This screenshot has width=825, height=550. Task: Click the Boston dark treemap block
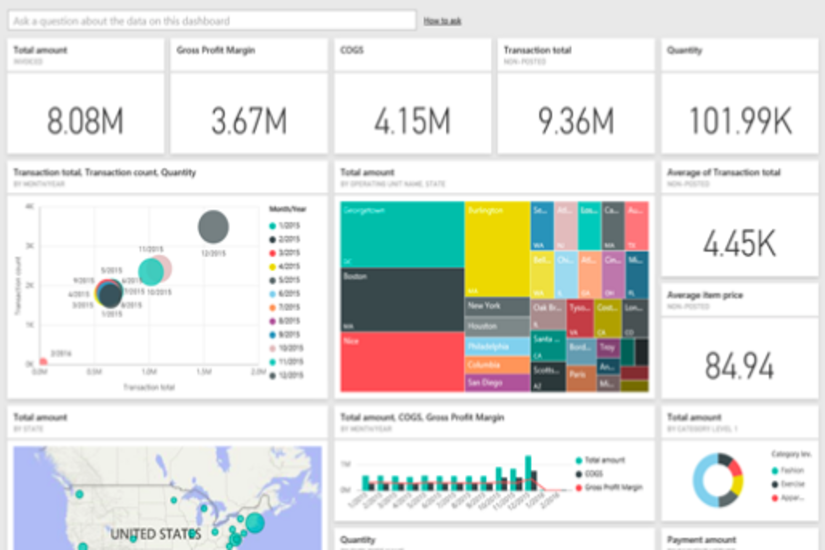(x=402, y=300)
